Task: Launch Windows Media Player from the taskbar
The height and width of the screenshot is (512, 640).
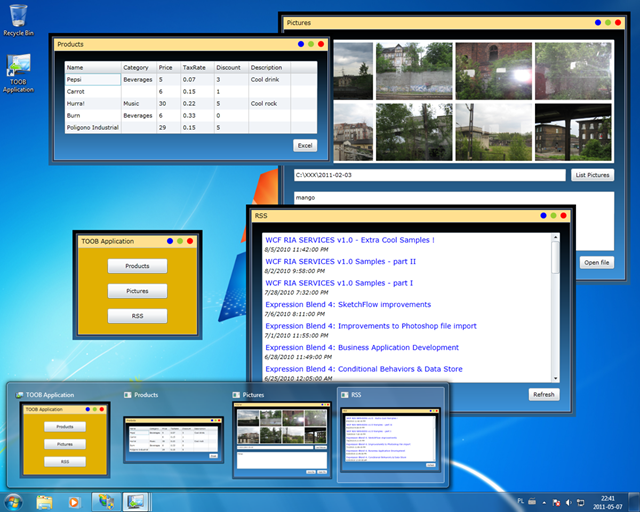Action: (74, 502)
